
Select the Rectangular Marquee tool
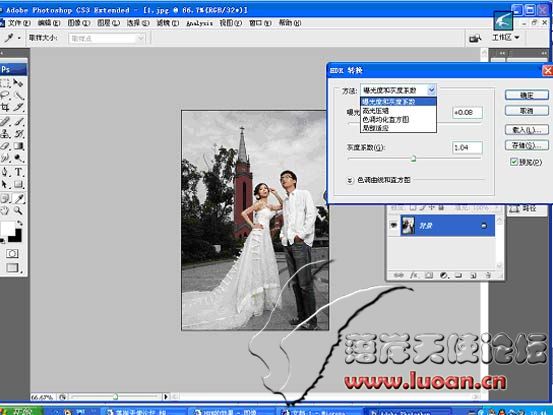pos(5,83)
